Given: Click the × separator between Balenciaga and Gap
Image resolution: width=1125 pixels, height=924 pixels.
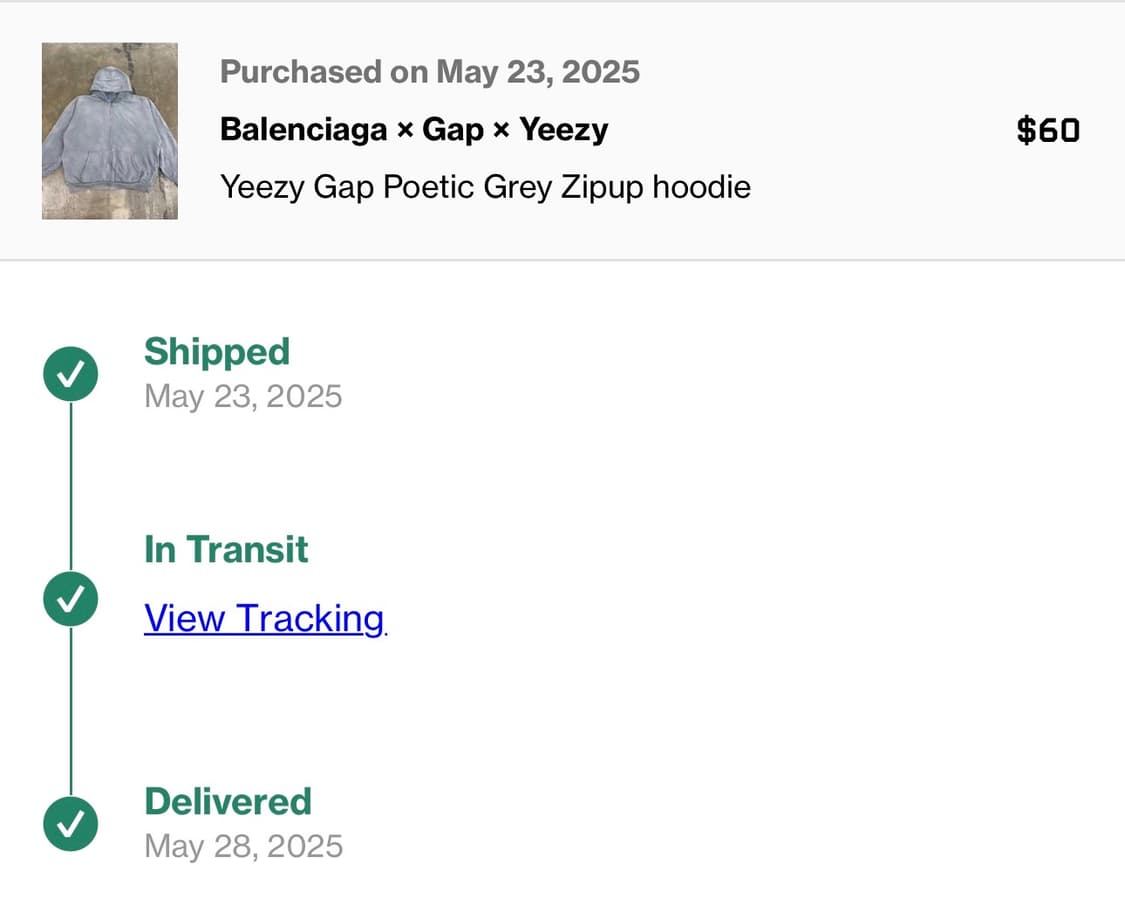Looking at the screenshot, I should [x=405, y=131].
